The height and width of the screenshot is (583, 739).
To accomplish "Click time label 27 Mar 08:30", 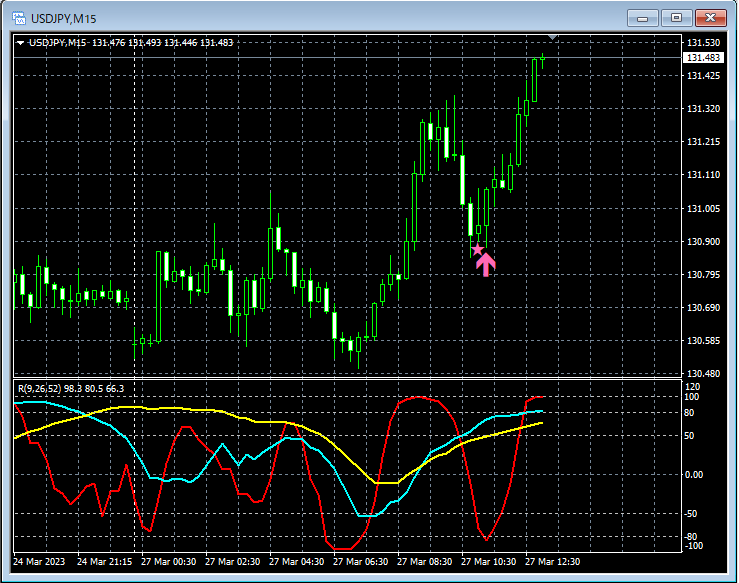I will (x=425, y=562).
